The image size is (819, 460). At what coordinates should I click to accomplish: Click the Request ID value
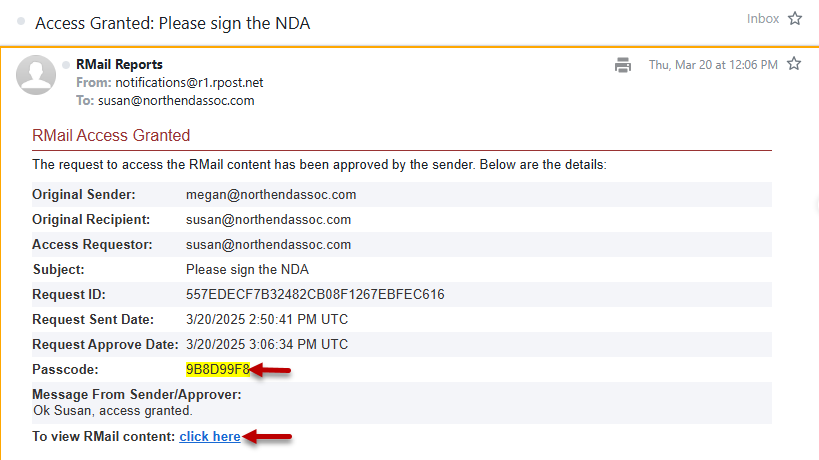point(315,295)
